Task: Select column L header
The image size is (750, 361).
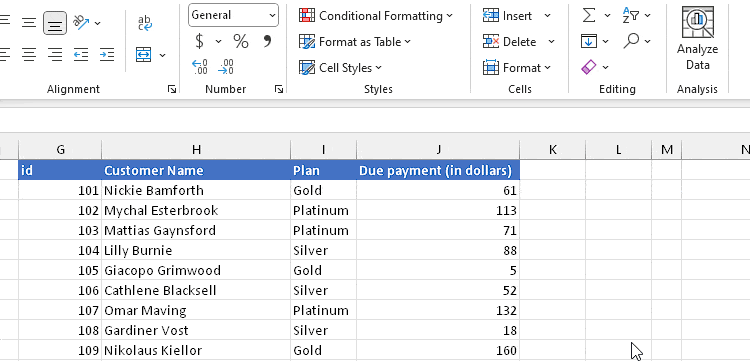Action: coord(618,150)
